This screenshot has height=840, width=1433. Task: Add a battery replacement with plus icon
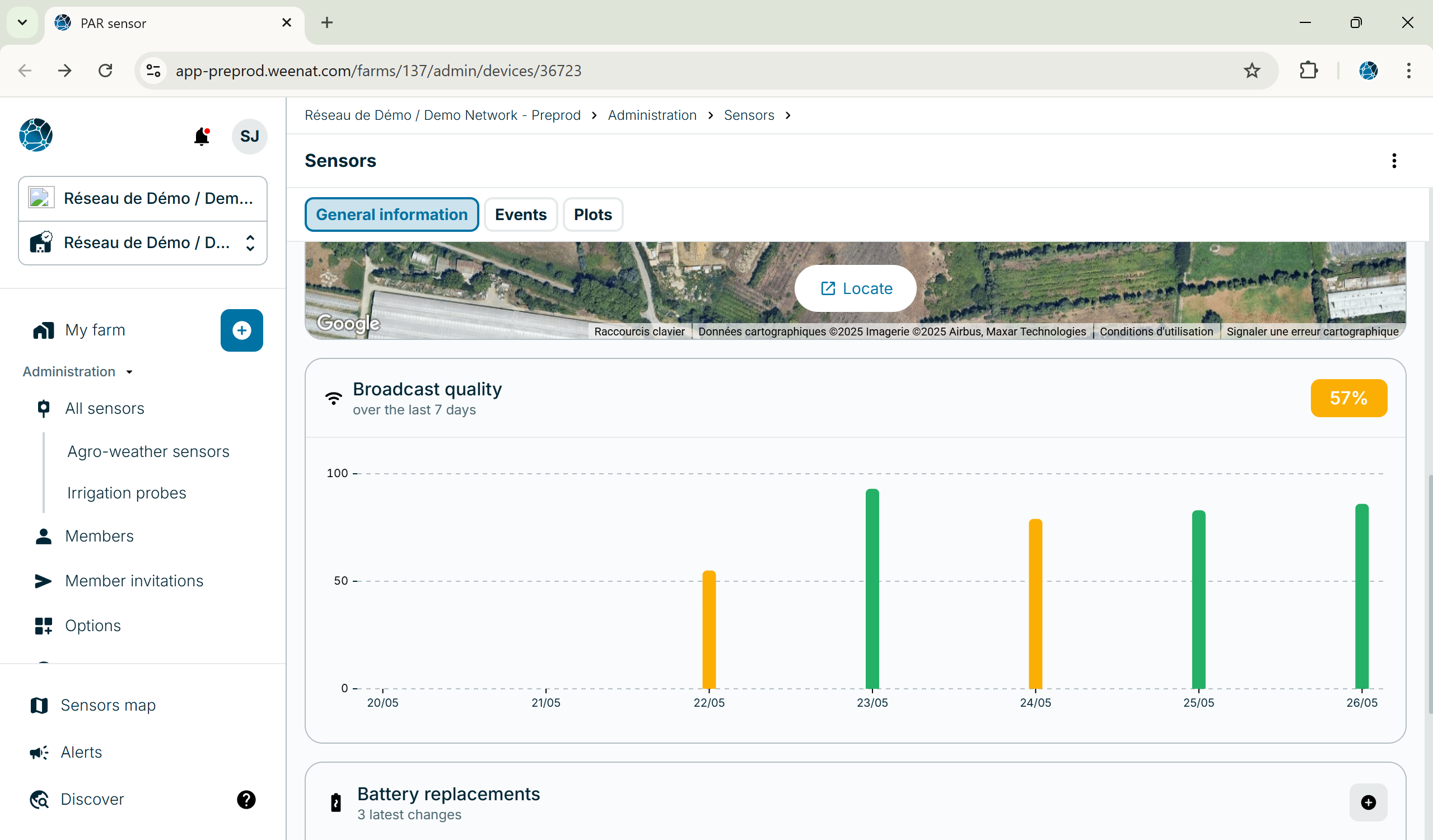tap(1368, 802)
